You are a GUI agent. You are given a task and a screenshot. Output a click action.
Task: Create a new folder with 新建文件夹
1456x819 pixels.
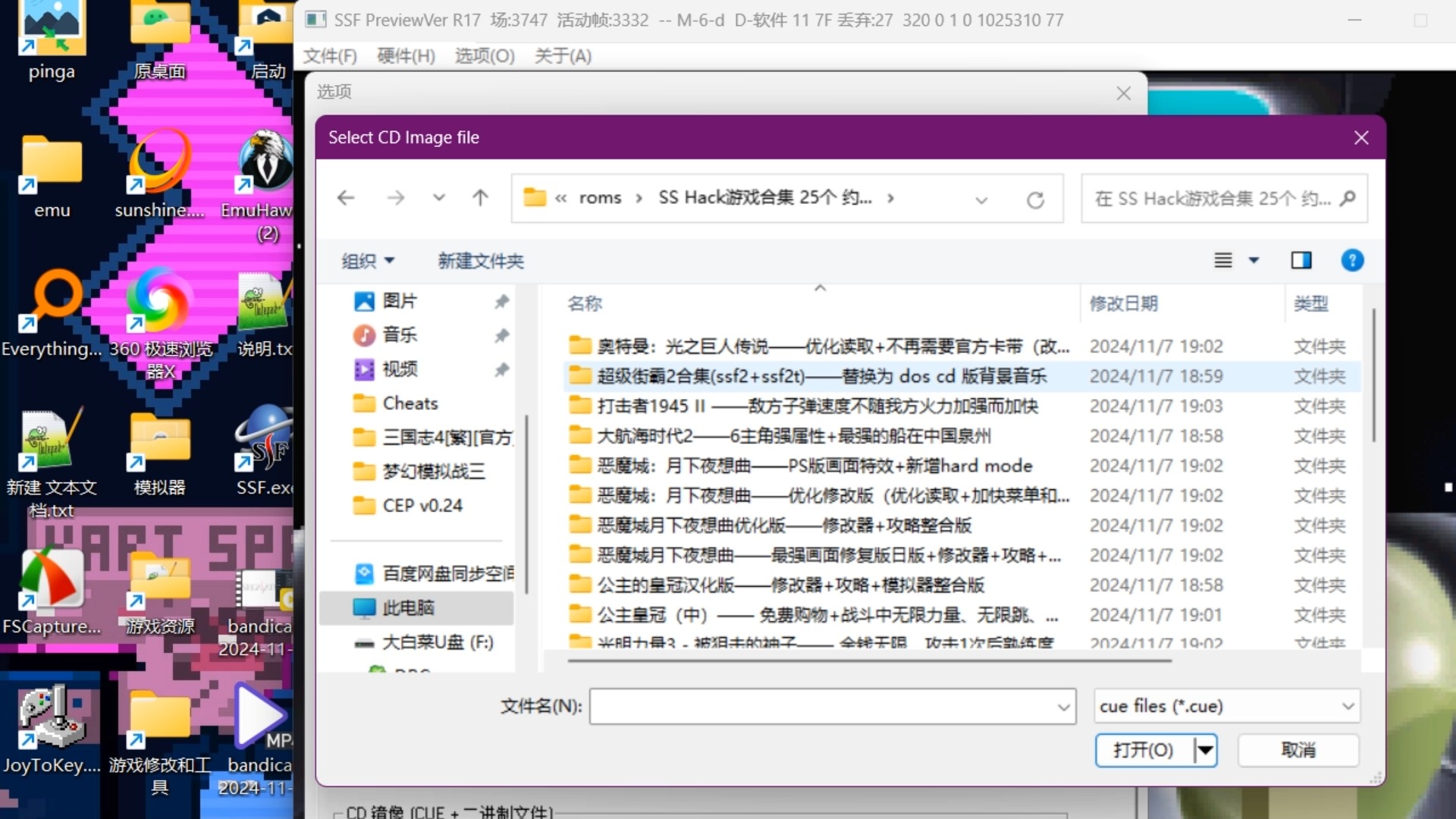480,261
